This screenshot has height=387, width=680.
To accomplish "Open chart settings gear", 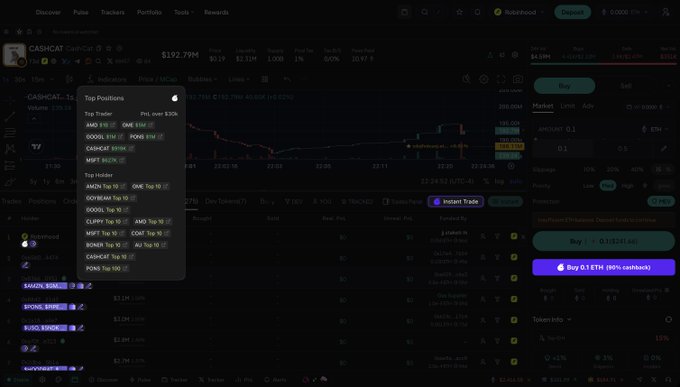I will [x=484, y=79].
